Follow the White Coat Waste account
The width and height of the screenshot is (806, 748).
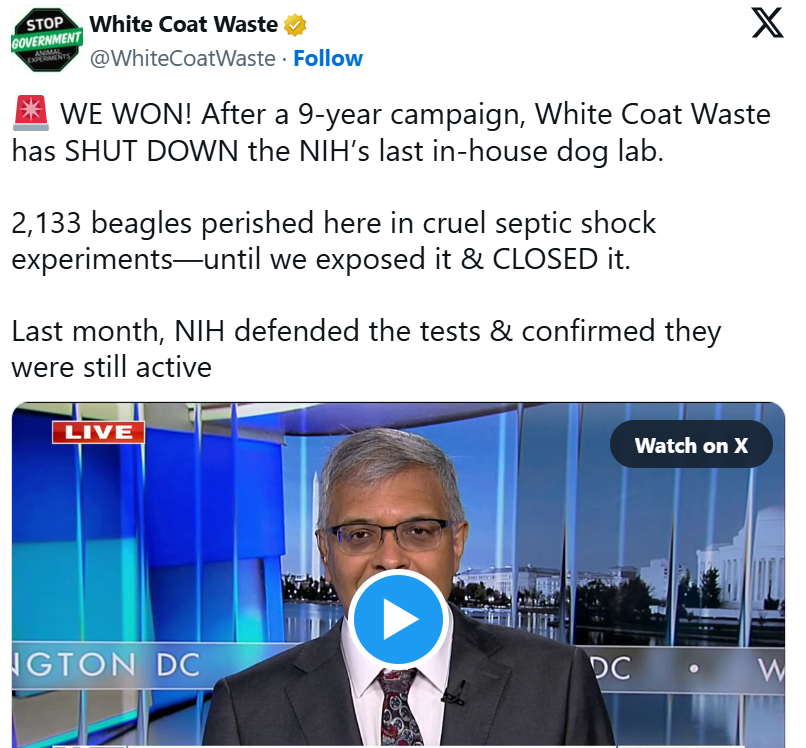tap(328, 59)
